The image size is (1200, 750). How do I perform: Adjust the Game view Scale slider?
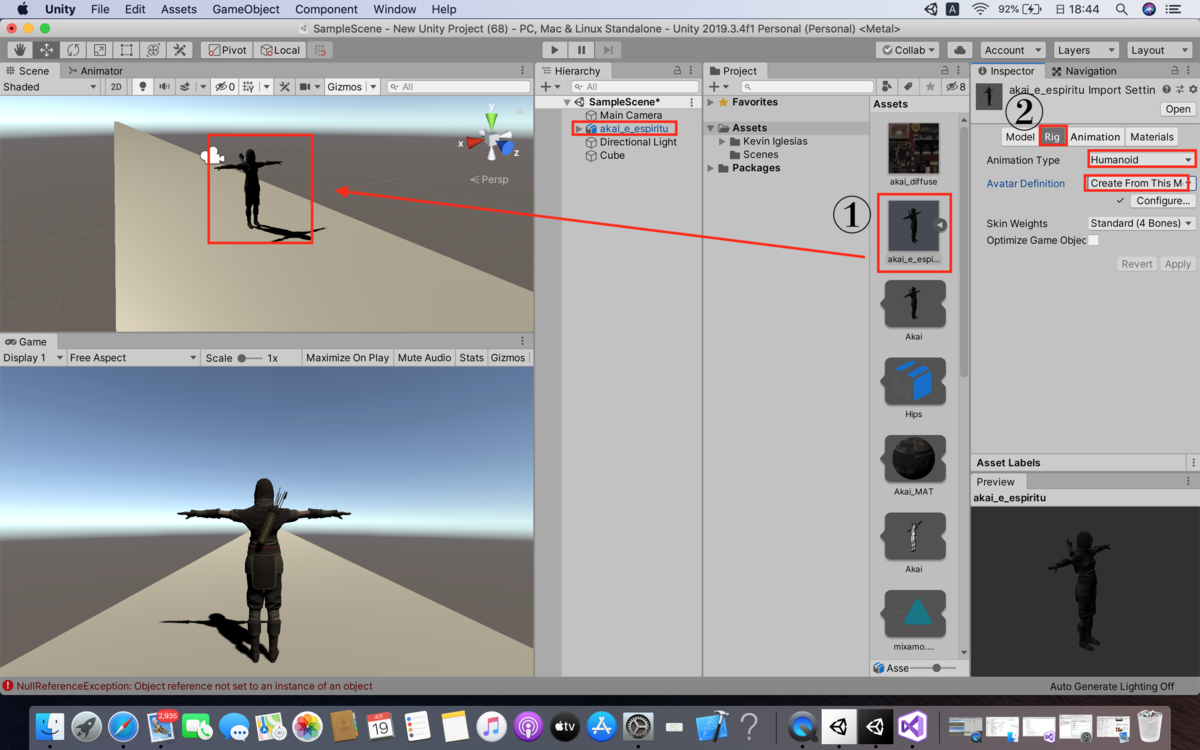coord(248,358)
